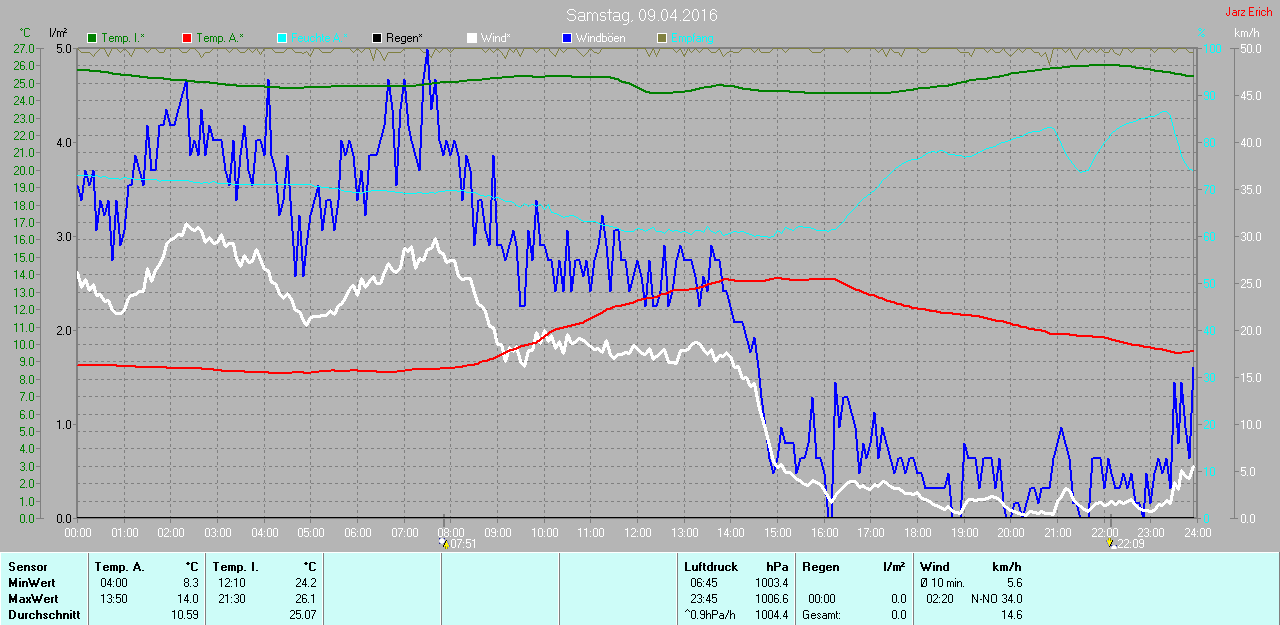Click the Sensor row header
1280x625 pixels.
(27, 567)
